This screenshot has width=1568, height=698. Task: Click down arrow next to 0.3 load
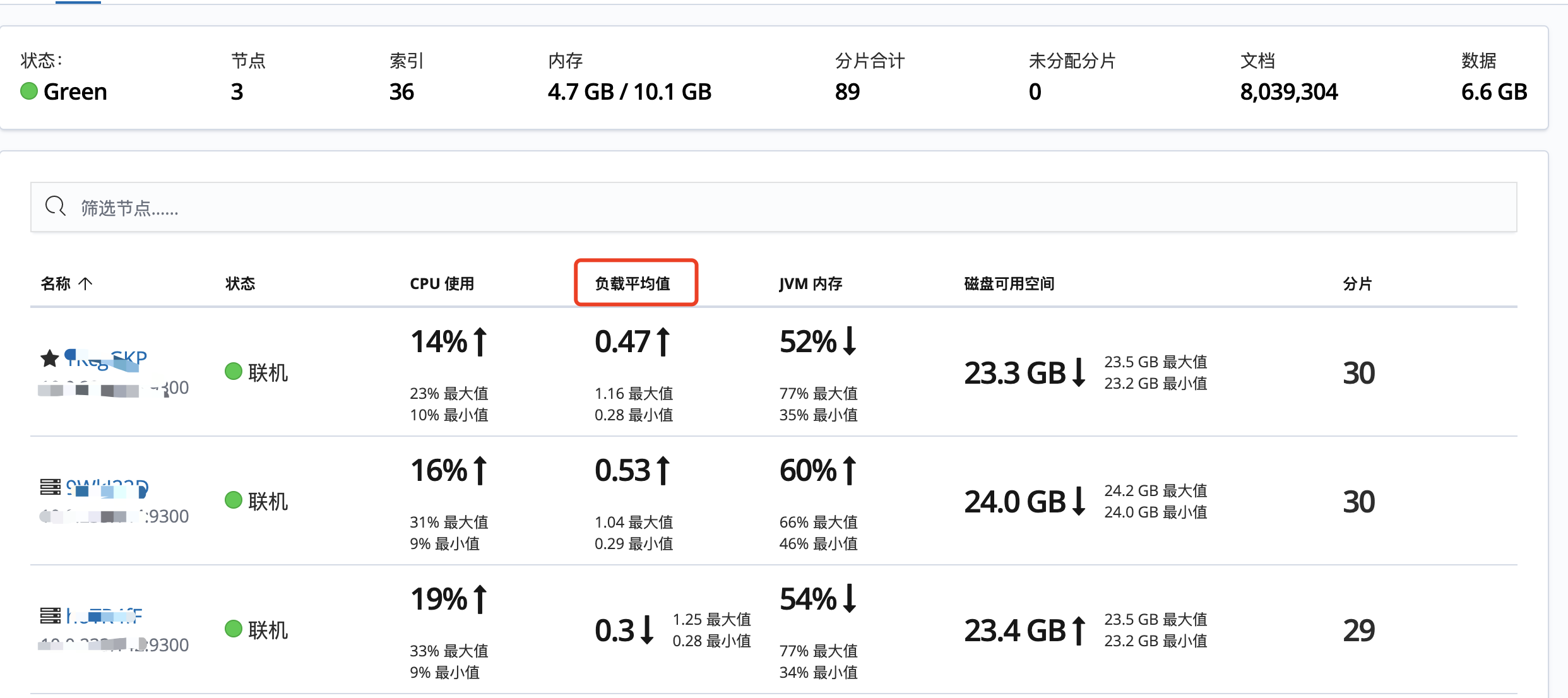tap(647, 630)
